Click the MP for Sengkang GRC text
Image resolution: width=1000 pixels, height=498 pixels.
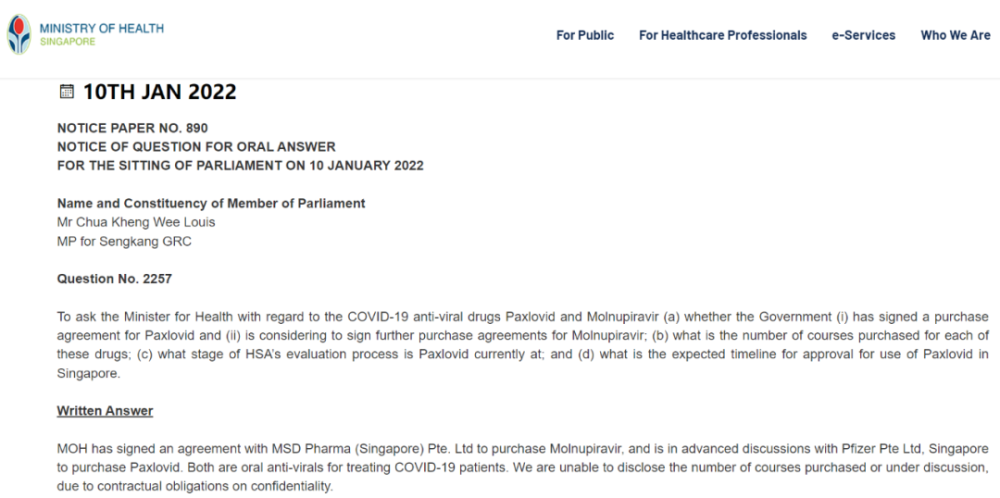(124, 242)
